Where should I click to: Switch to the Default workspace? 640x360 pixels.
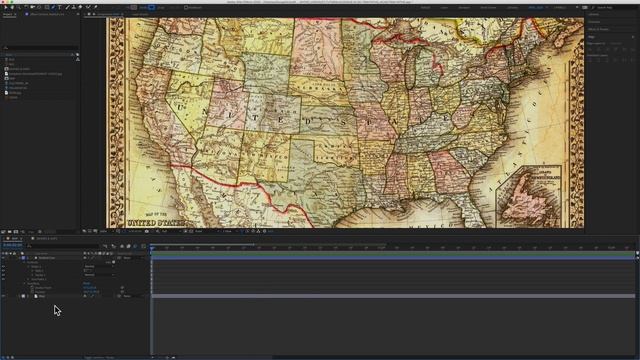[x=425, y=7]
